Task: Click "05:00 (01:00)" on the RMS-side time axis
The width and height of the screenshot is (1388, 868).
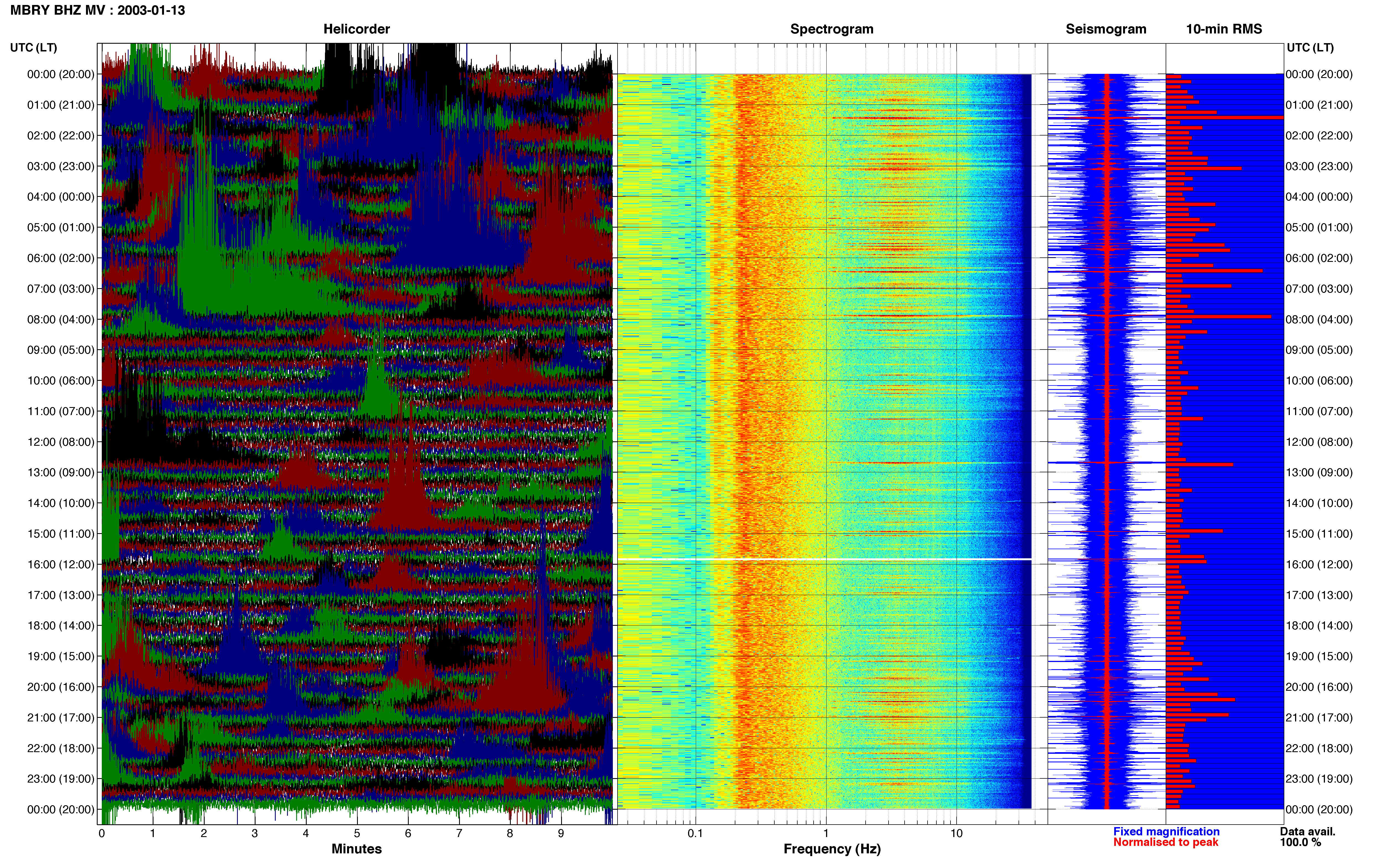Action: [1319, 228]
